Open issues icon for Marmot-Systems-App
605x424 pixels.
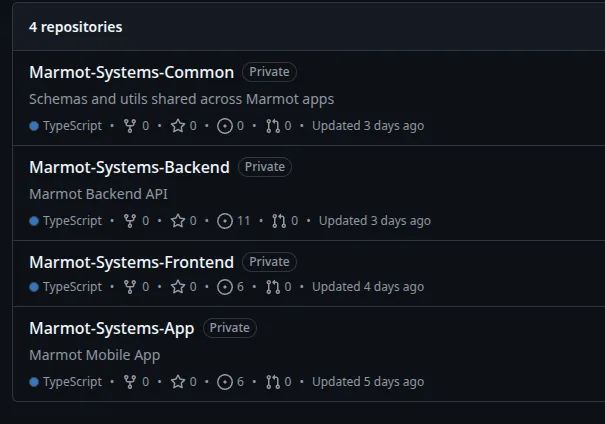(x=225, y=382)
